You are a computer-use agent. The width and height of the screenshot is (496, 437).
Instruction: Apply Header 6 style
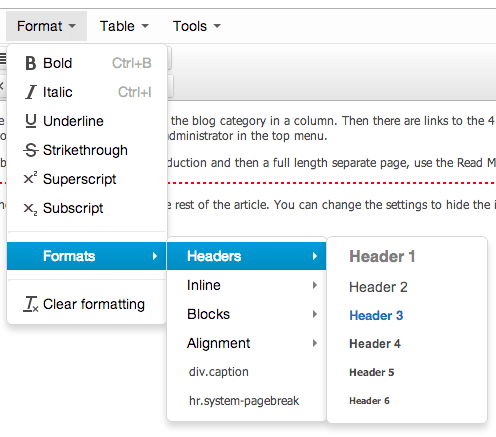point(369,401)
